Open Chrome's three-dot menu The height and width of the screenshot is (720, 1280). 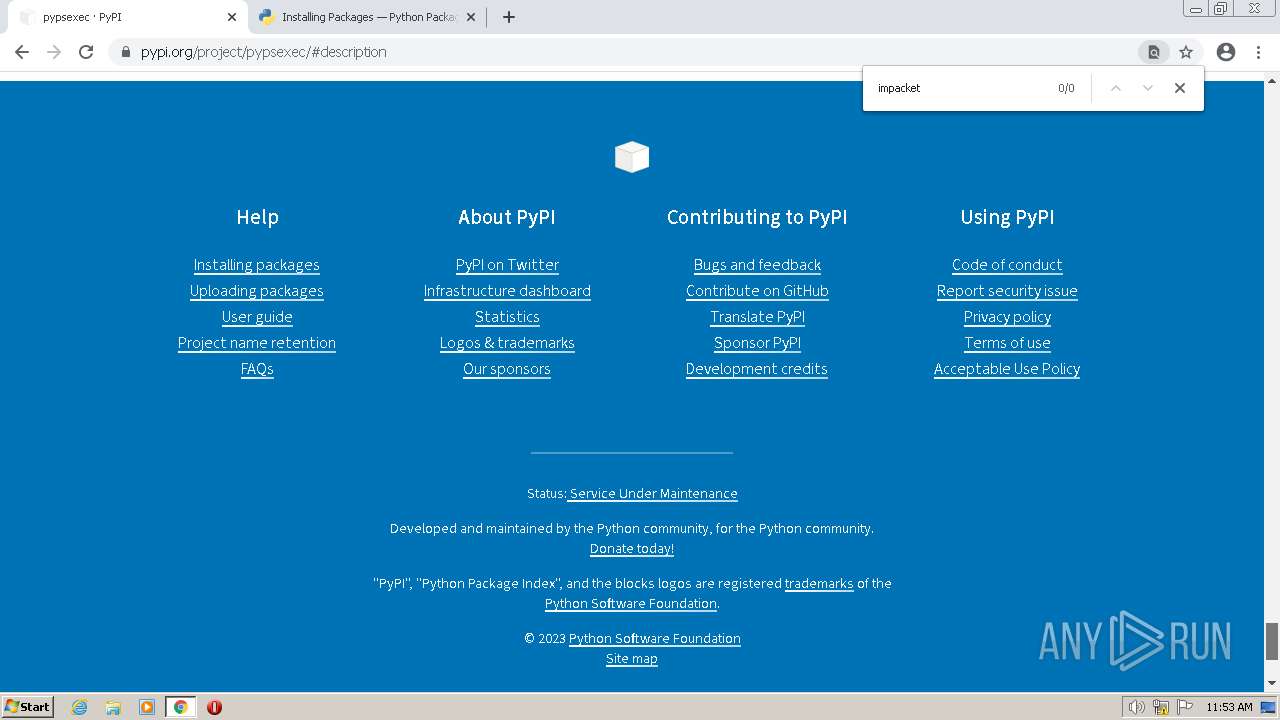click(x=1258, y=52)
